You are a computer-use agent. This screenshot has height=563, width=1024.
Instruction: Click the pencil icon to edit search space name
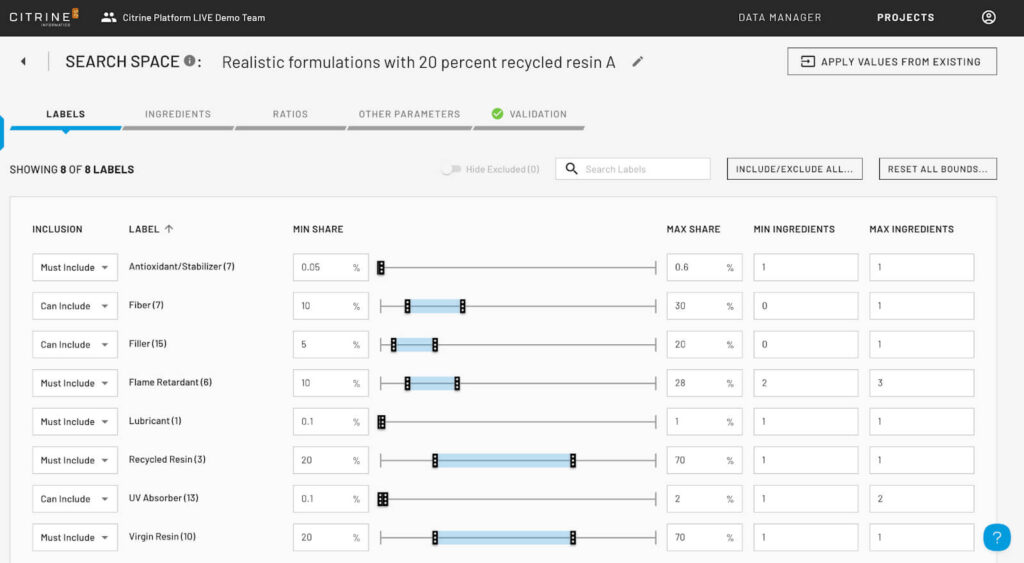point(637,61)
